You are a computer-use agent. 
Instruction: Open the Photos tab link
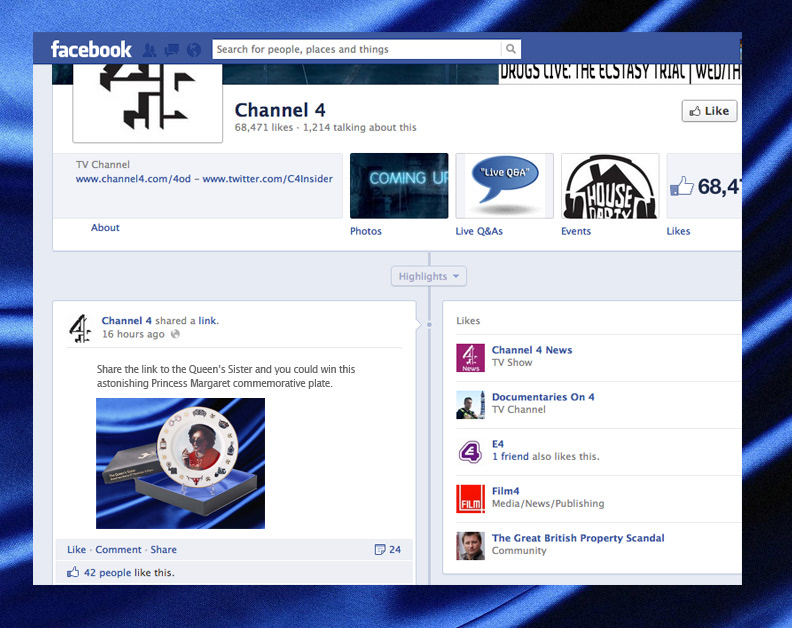pyautogui.click(x=366, y=231)
